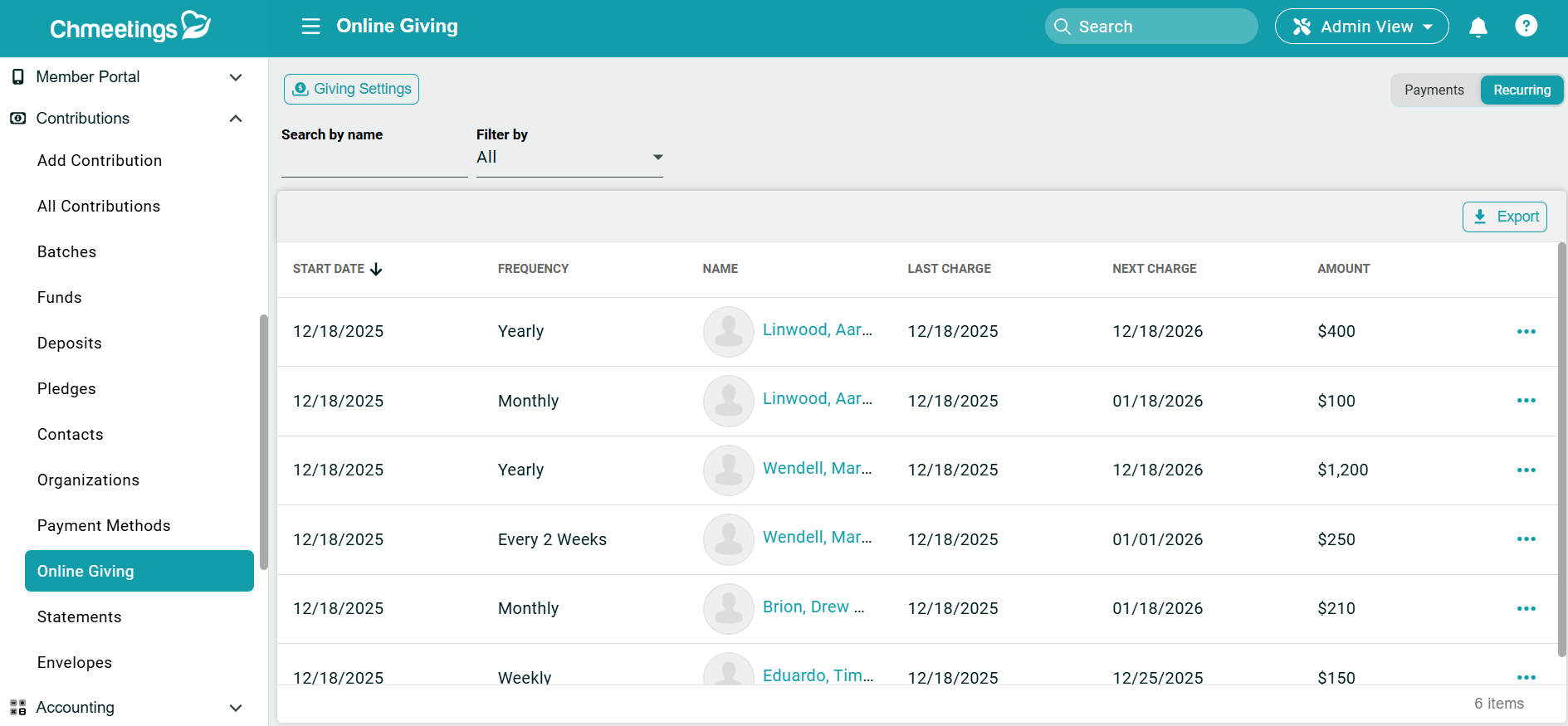Click the Chmeetings logo
This screenshot has width=1568, height=726.
click(130, 27)
